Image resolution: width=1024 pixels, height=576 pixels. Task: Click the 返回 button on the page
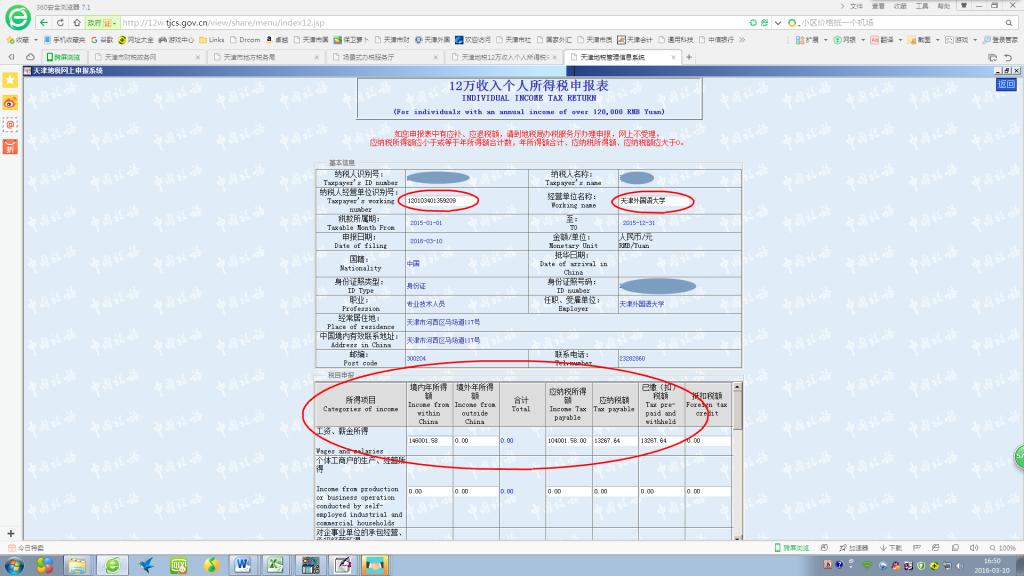pos(1006,84)
